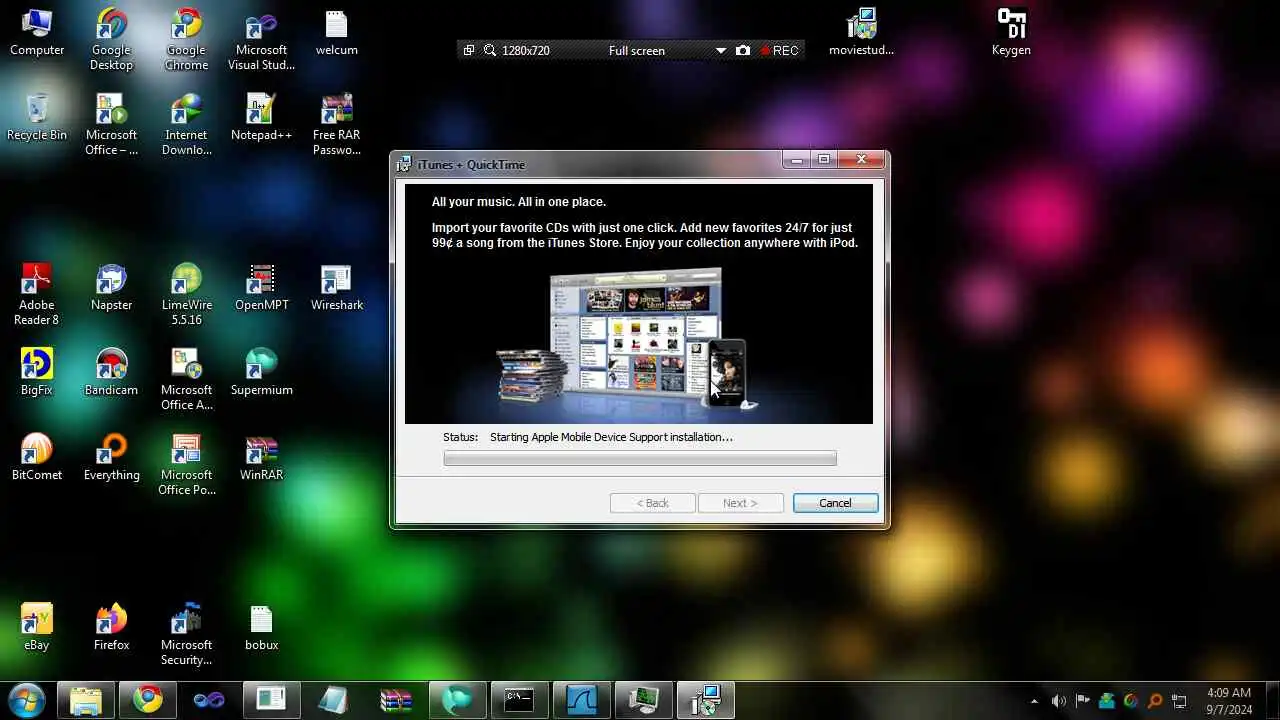The image size is (1280, 720).
Task: Launch the LimeWire 5.5.16 shortcut
Action: 186,295
